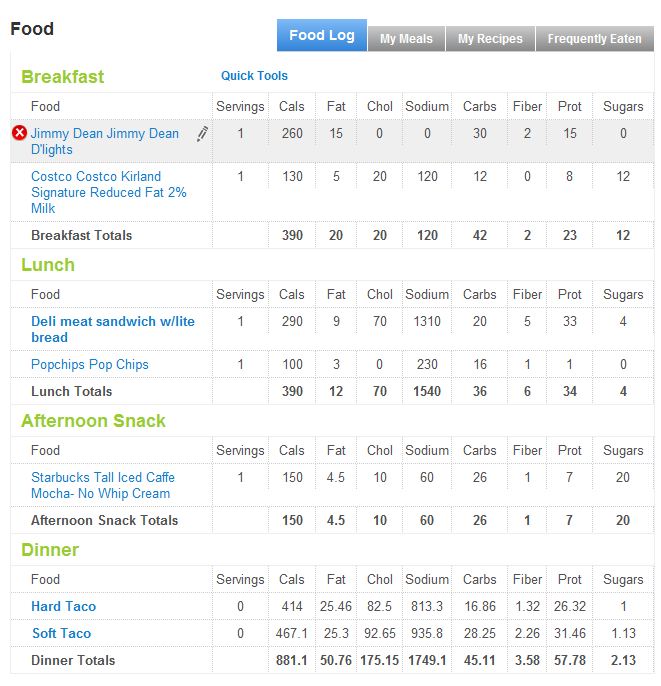Click the Lunch section heading
The height and width of the screenshot is (686, 661).
click(x=48, y=265)
